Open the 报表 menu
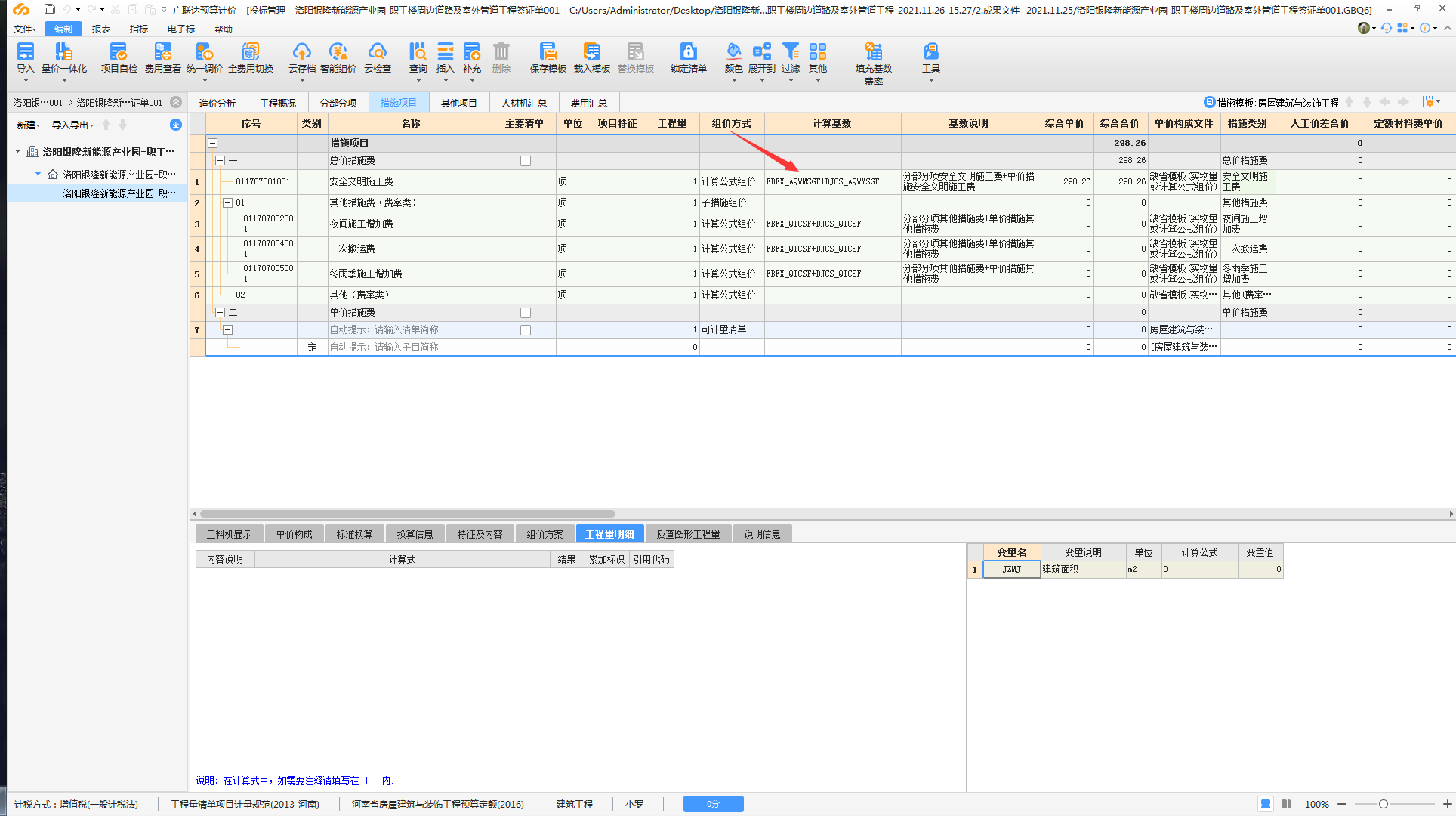1456x816 pixels. click(101, 29)
